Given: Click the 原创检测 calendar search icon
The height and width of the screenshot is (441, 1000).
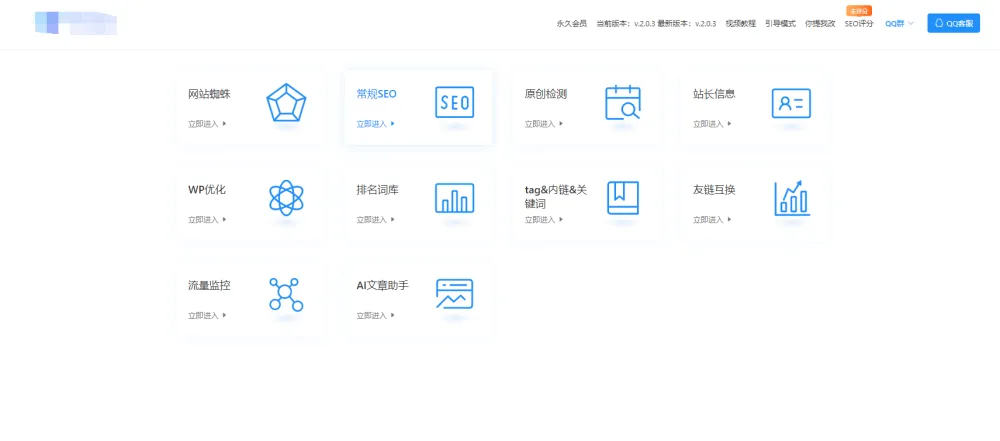Looking at the screenshot, I should click(x=622, y=103).
